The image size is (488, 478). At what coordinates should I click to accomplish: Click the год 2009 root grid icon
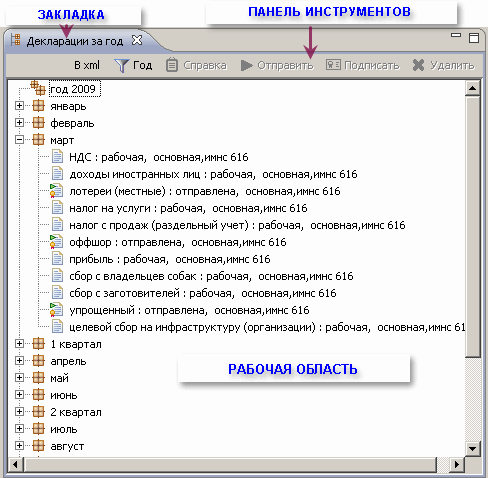pos(38,88)
